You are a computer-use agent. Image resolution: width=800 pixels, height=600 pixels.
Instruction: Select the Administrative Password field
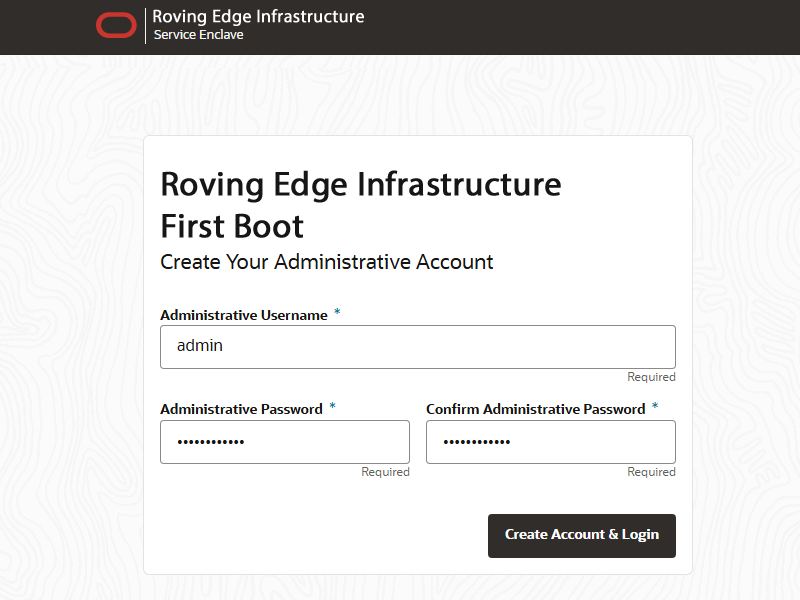pyautogui.click(x=285, y=441)
